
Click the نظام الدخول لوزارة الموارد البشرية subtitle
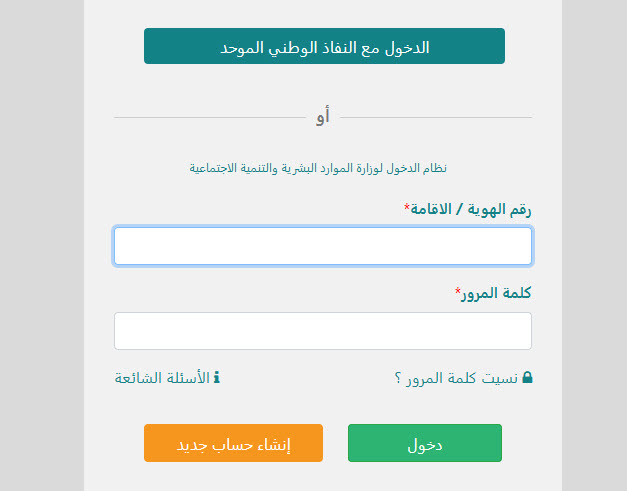(318, 168)
